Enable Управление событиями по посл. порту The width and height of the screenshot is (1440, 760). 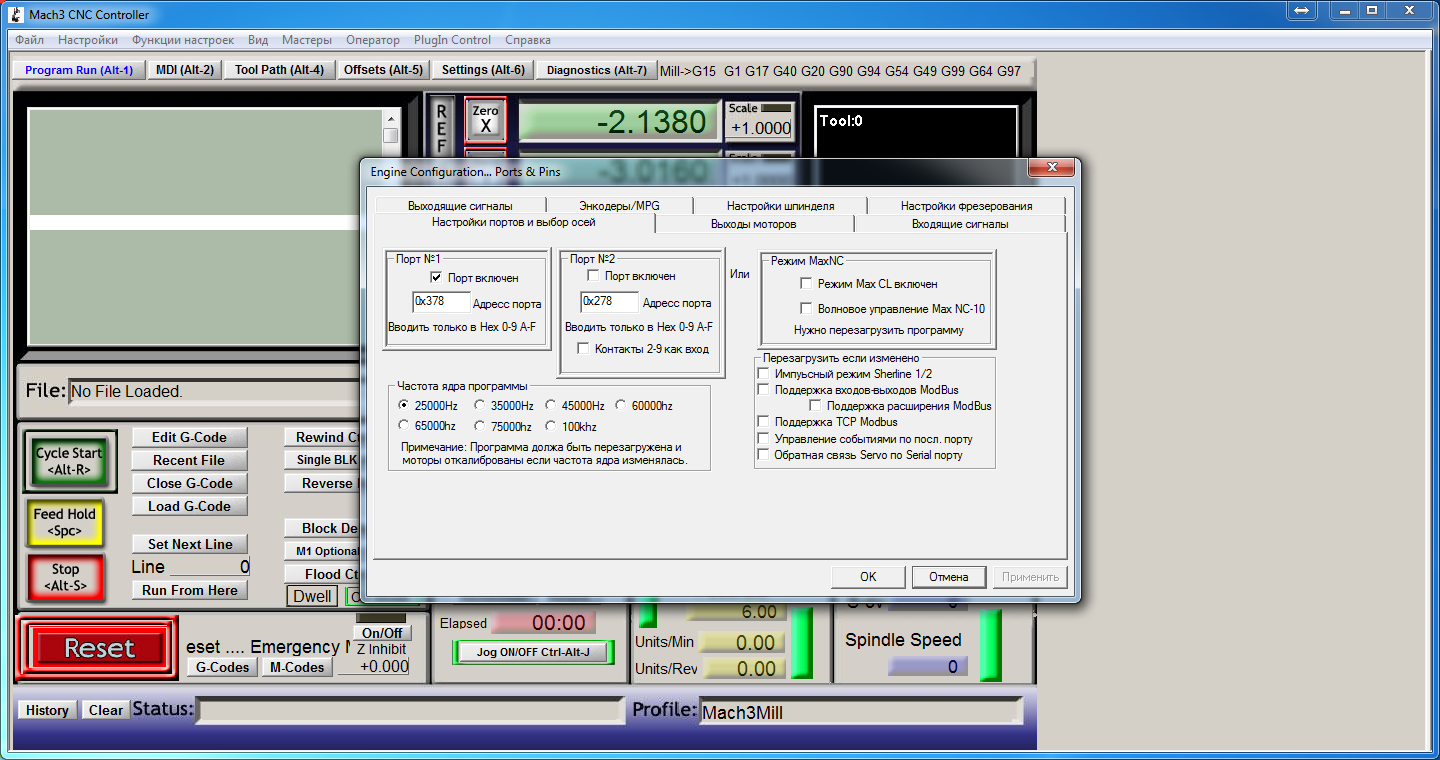pos(764,439)
